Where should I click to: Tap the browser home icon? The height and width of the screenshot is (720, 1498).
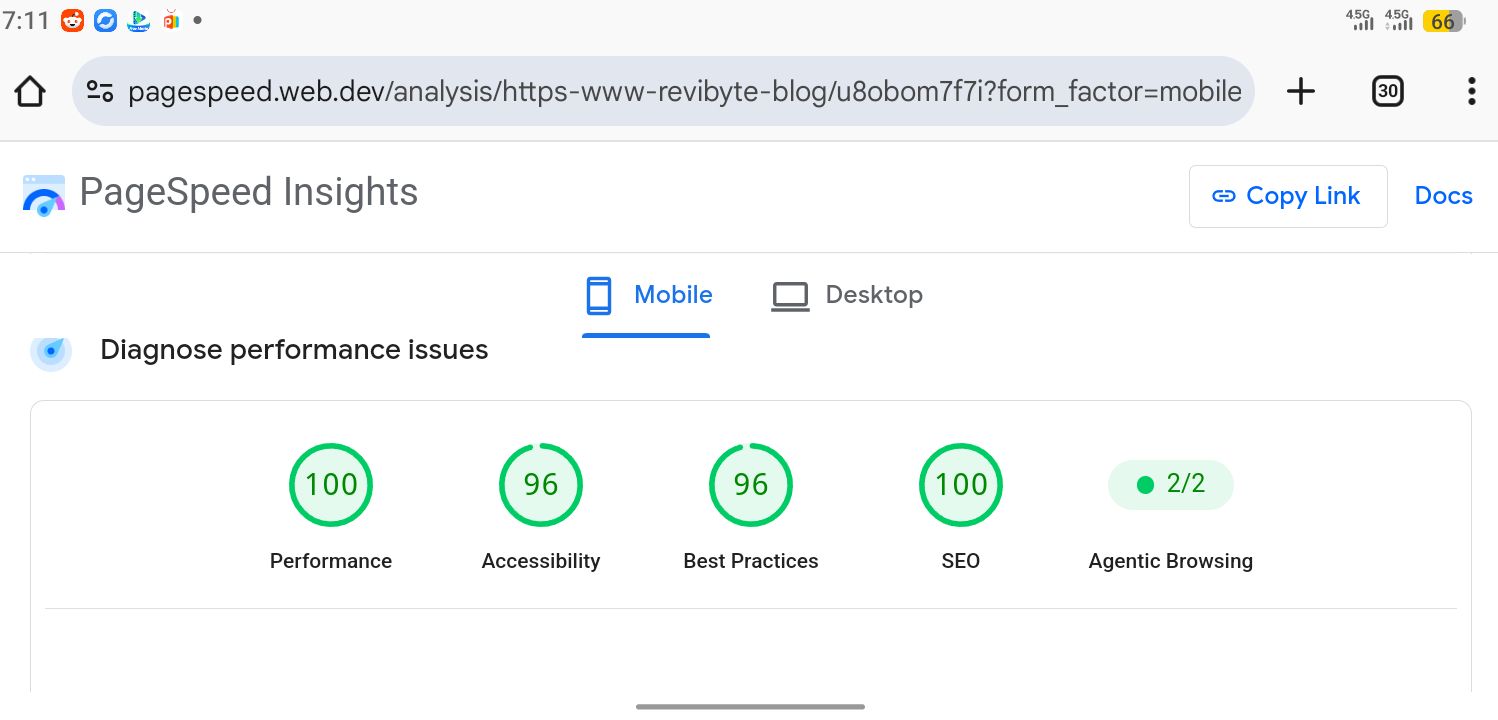[x=30, y=92]
